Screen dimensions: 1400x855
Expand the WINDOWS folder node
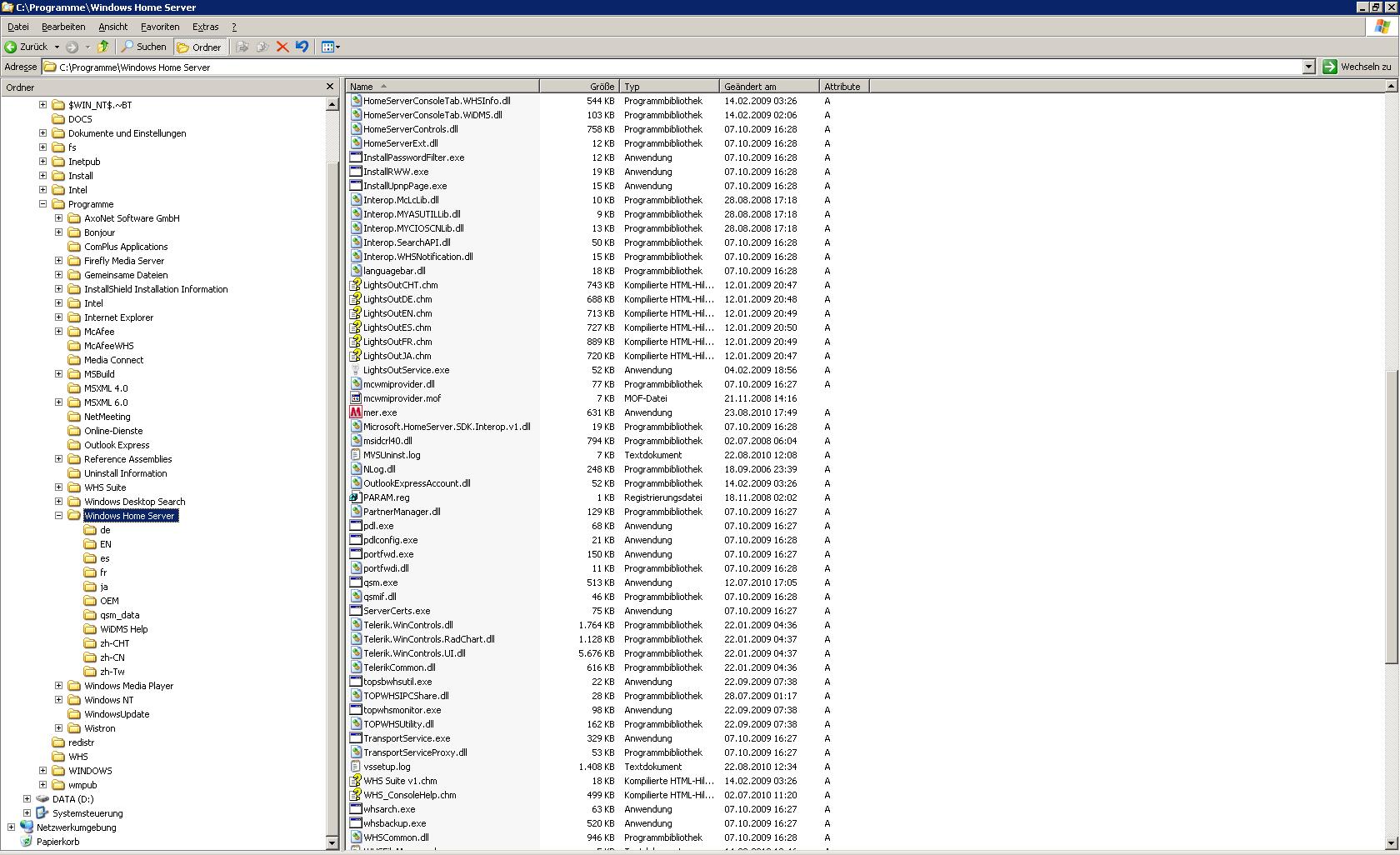43,771
